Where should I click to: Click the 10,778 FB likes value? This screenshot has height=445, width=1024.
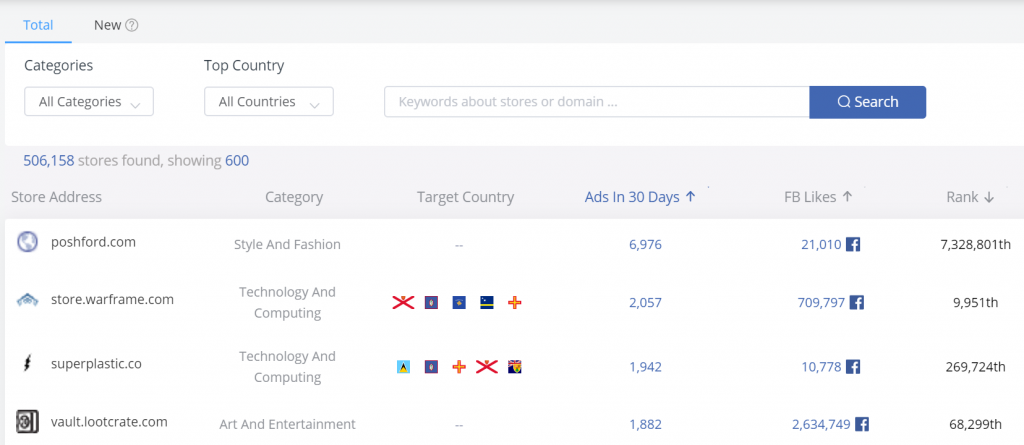pyautogui.click(x=822, y=367)
